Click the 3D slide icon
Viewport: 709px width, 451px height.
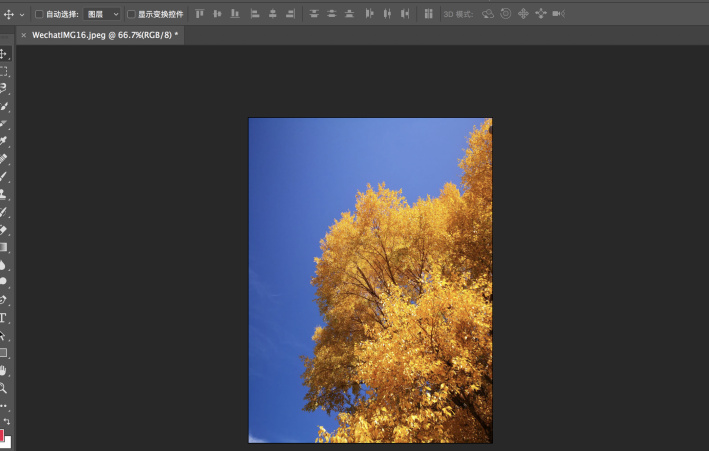coord(541,14)
